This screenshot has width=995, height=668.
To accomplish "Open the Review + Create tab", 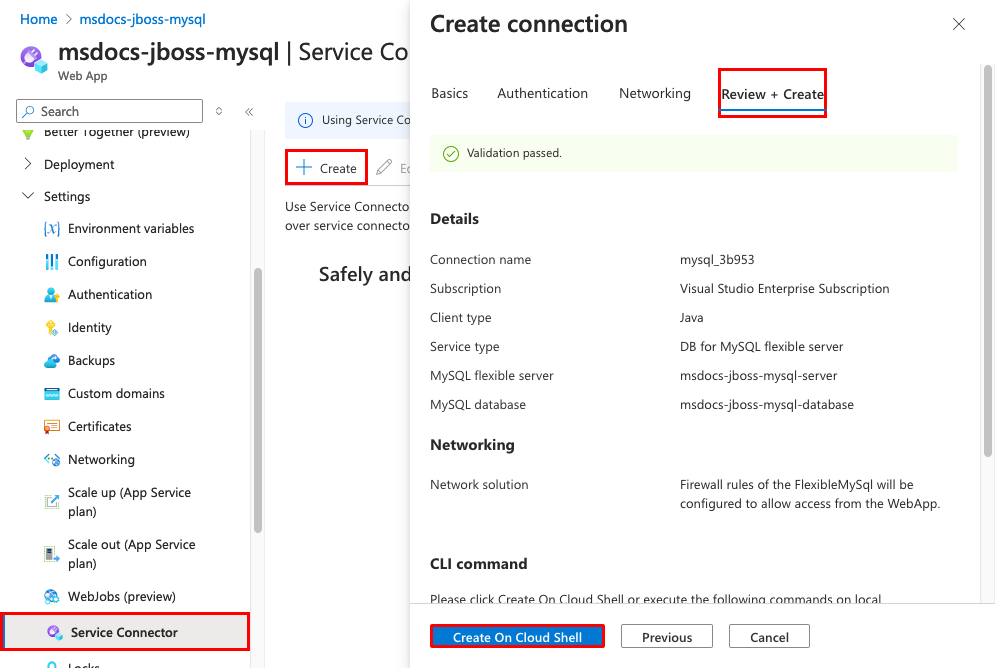I will [772, 93].
